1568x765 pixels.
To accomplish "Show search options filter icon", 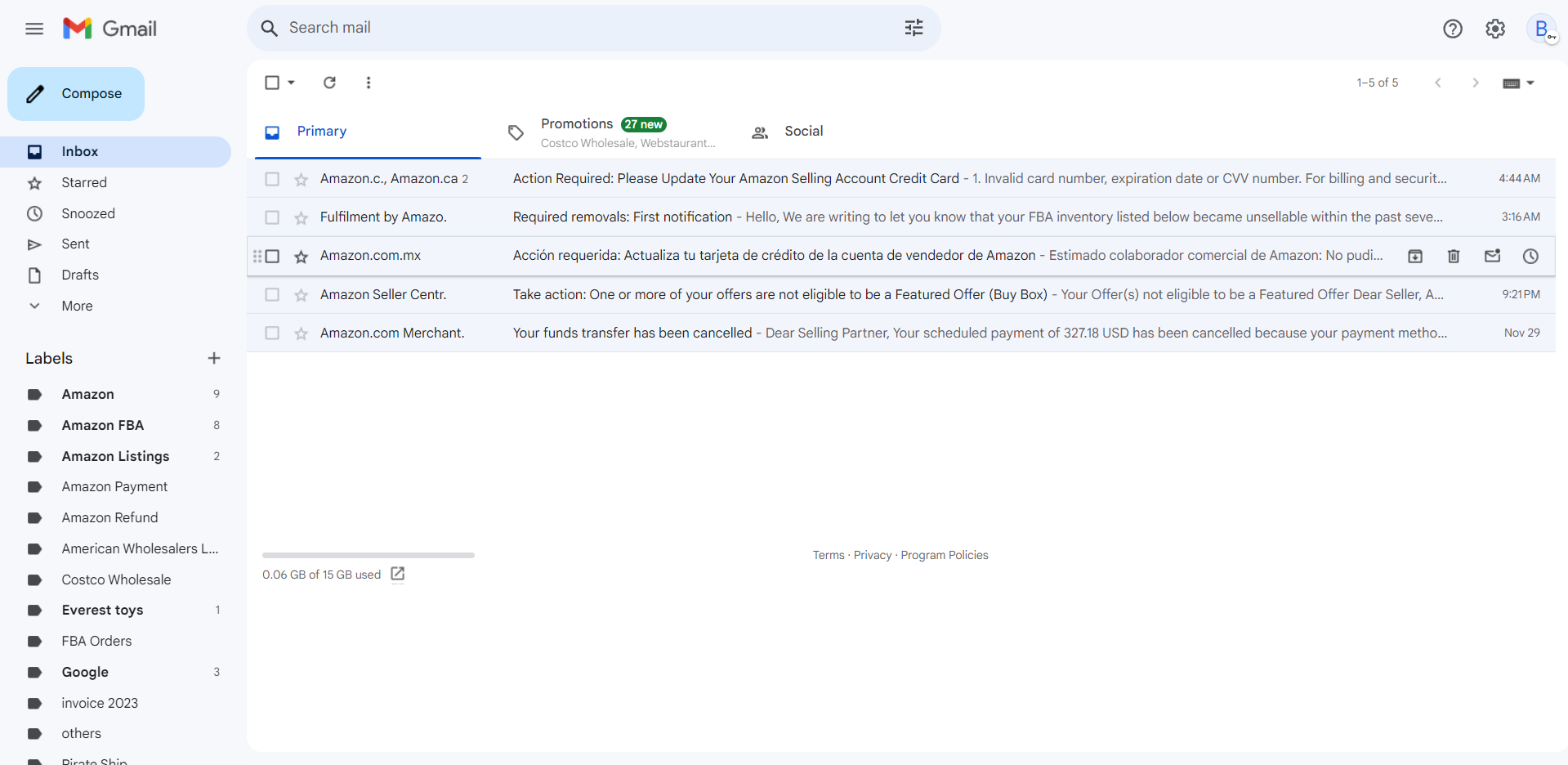I will pos(914,28).
